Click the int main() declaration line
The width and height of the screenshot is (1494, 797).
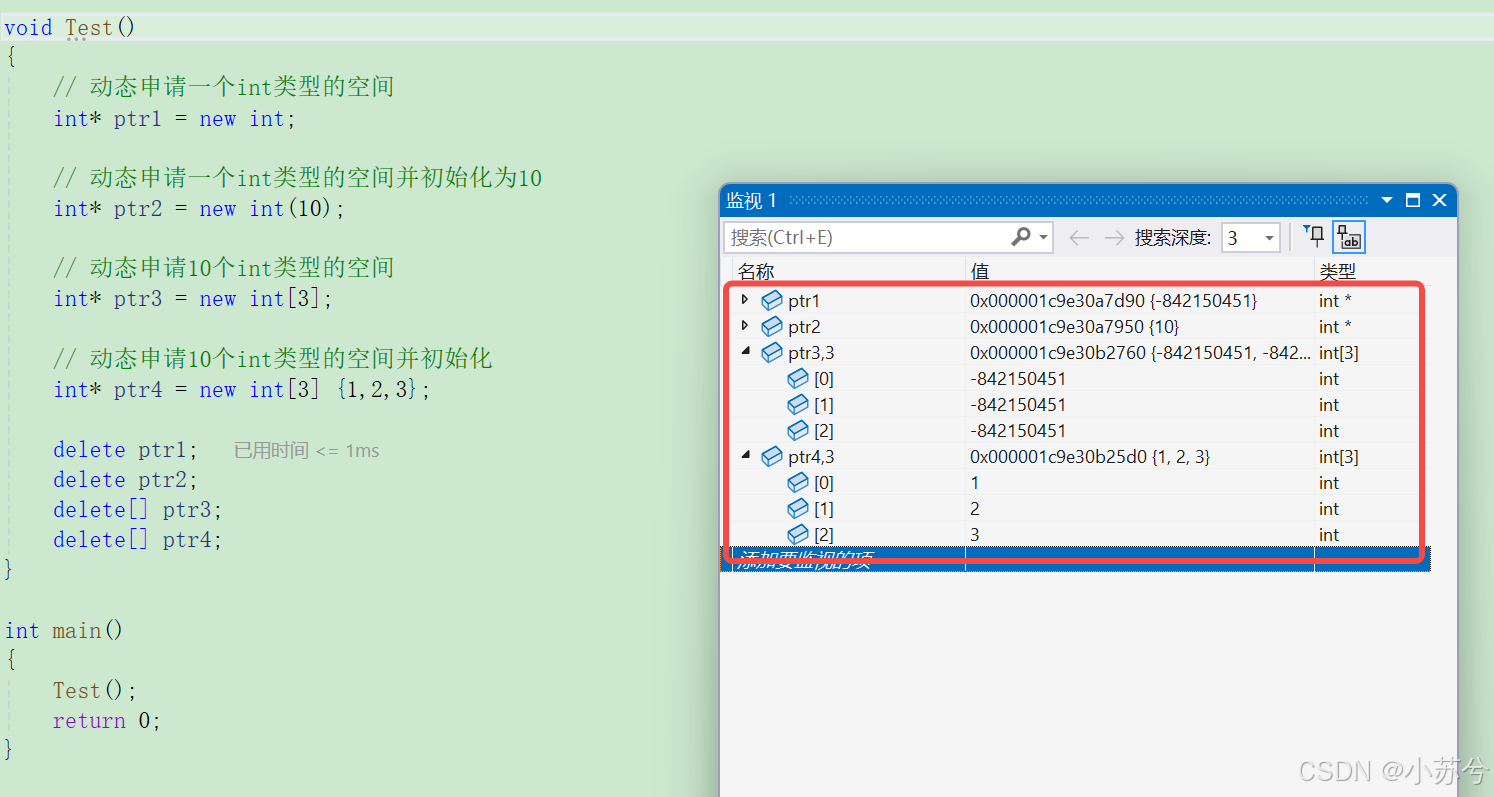64,631
